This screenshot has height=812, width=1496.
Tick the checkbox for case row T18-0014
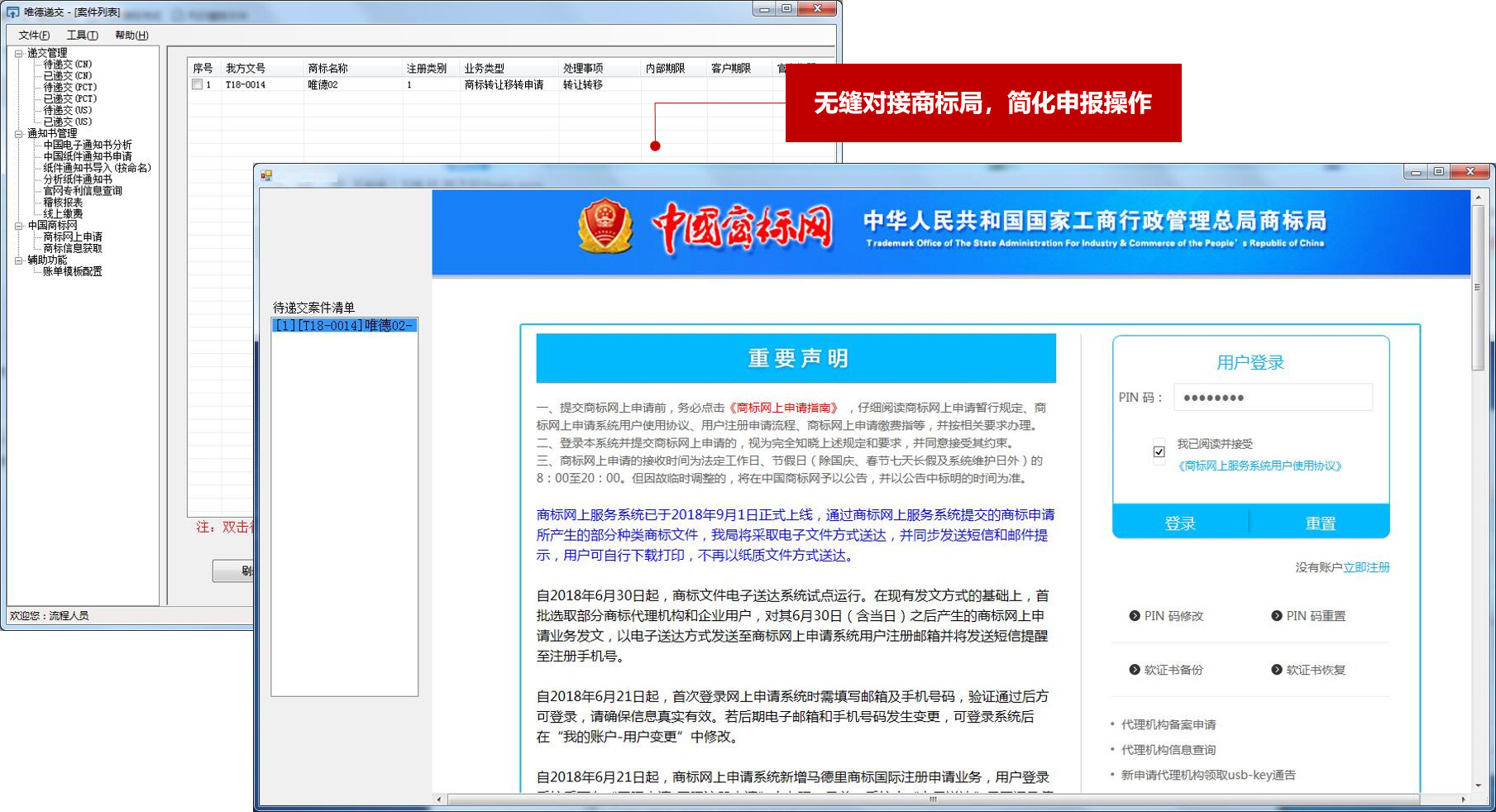[x=197, y=84]
